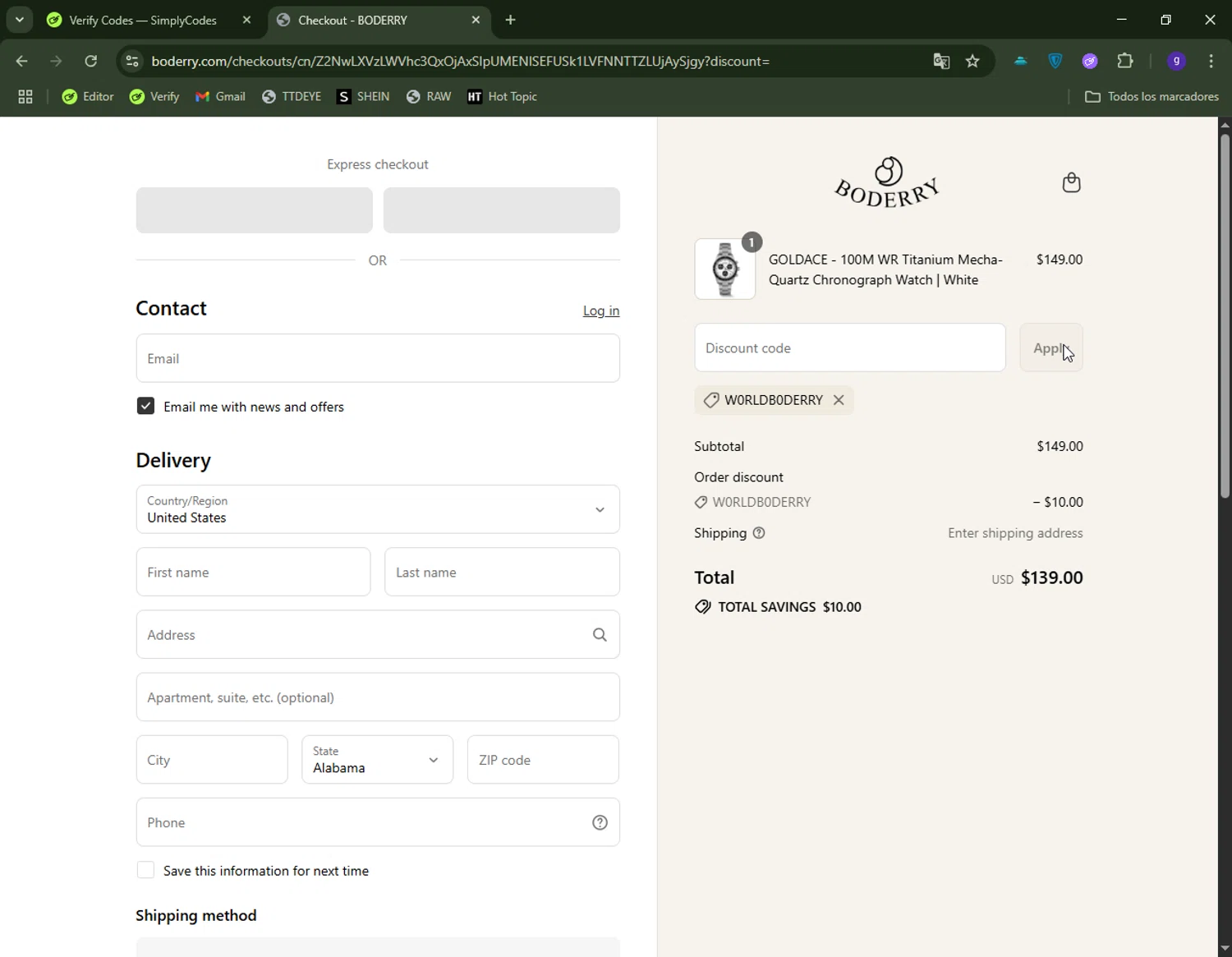The image size is (1232, 957).
Task: Click the Log in link
Action: pyautogui.click(x=601, y=311)
